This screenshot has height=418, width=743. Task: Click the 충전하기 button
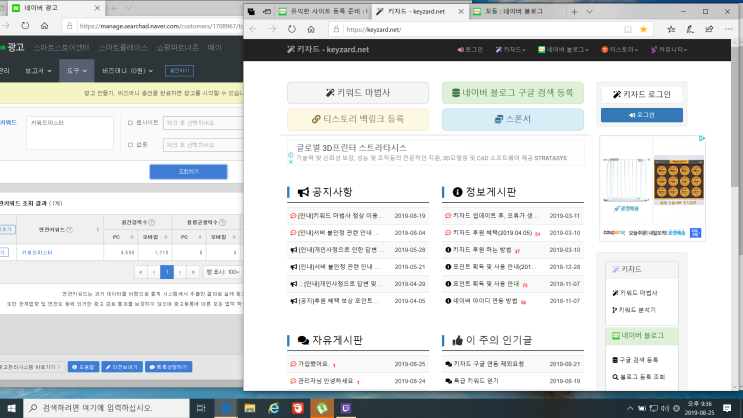[180, 71]
